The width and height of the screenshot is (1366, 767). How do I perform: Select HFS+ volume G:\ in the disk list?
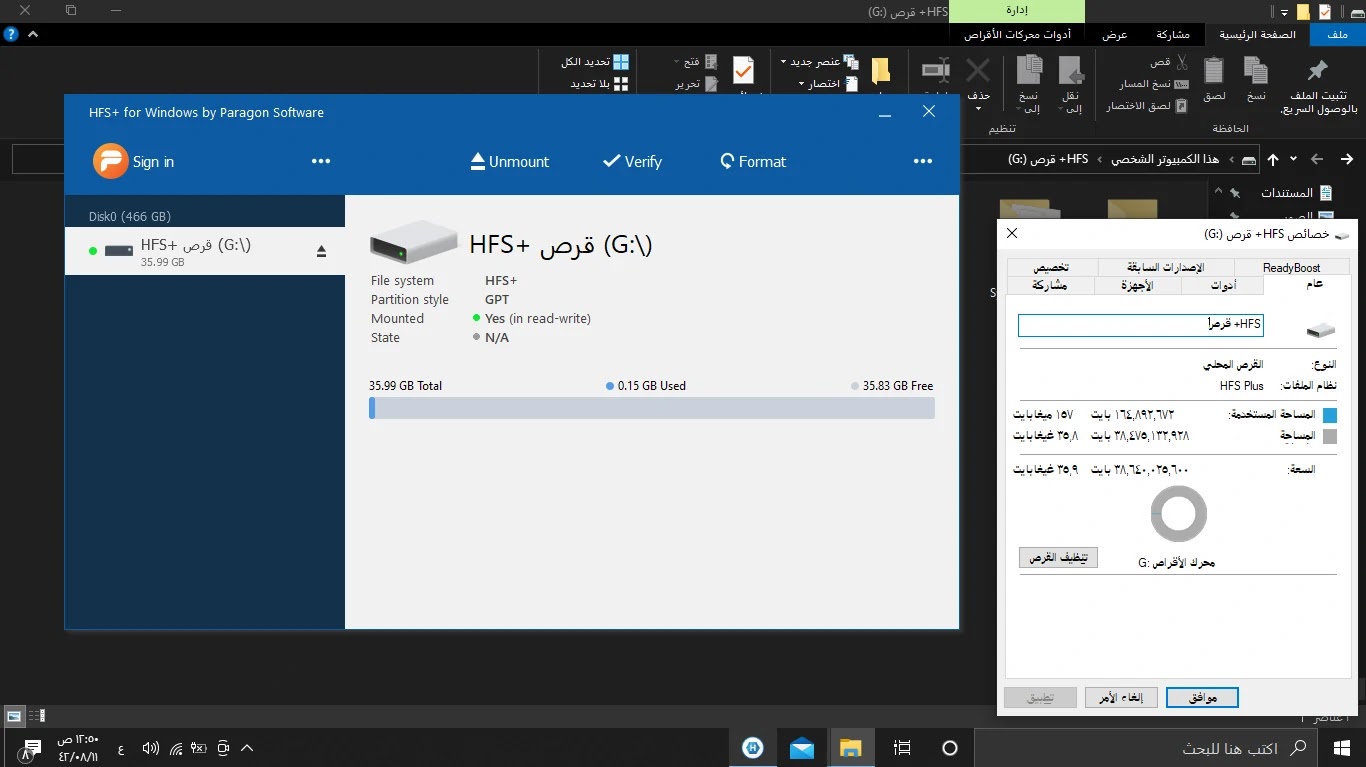click(x=205, y=251)
